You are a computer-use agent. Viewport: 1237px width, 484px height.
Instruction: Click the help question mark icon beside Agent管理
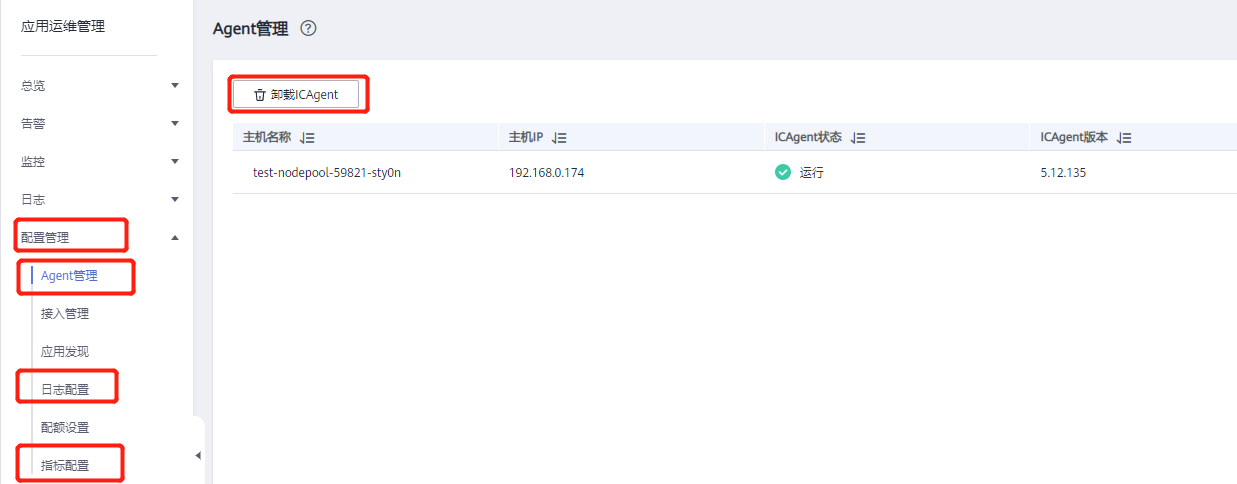coord(308,29)
